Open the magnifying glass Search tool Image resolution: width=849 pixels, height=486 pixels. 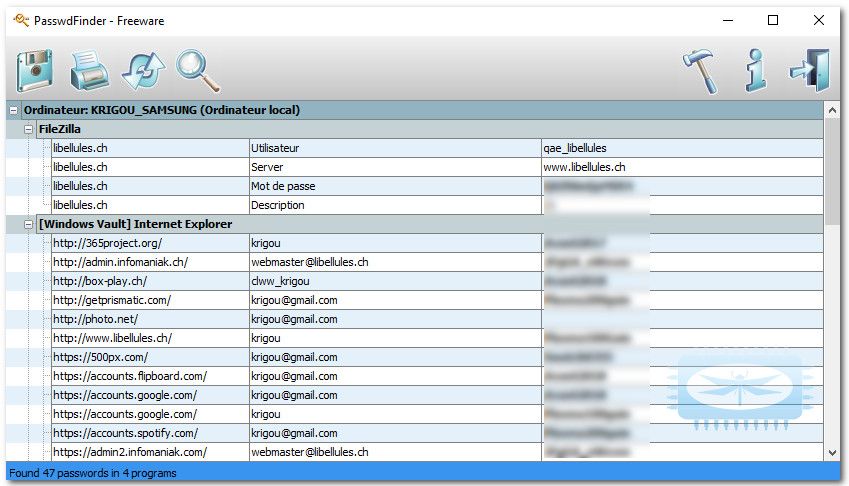coord(198,71)
